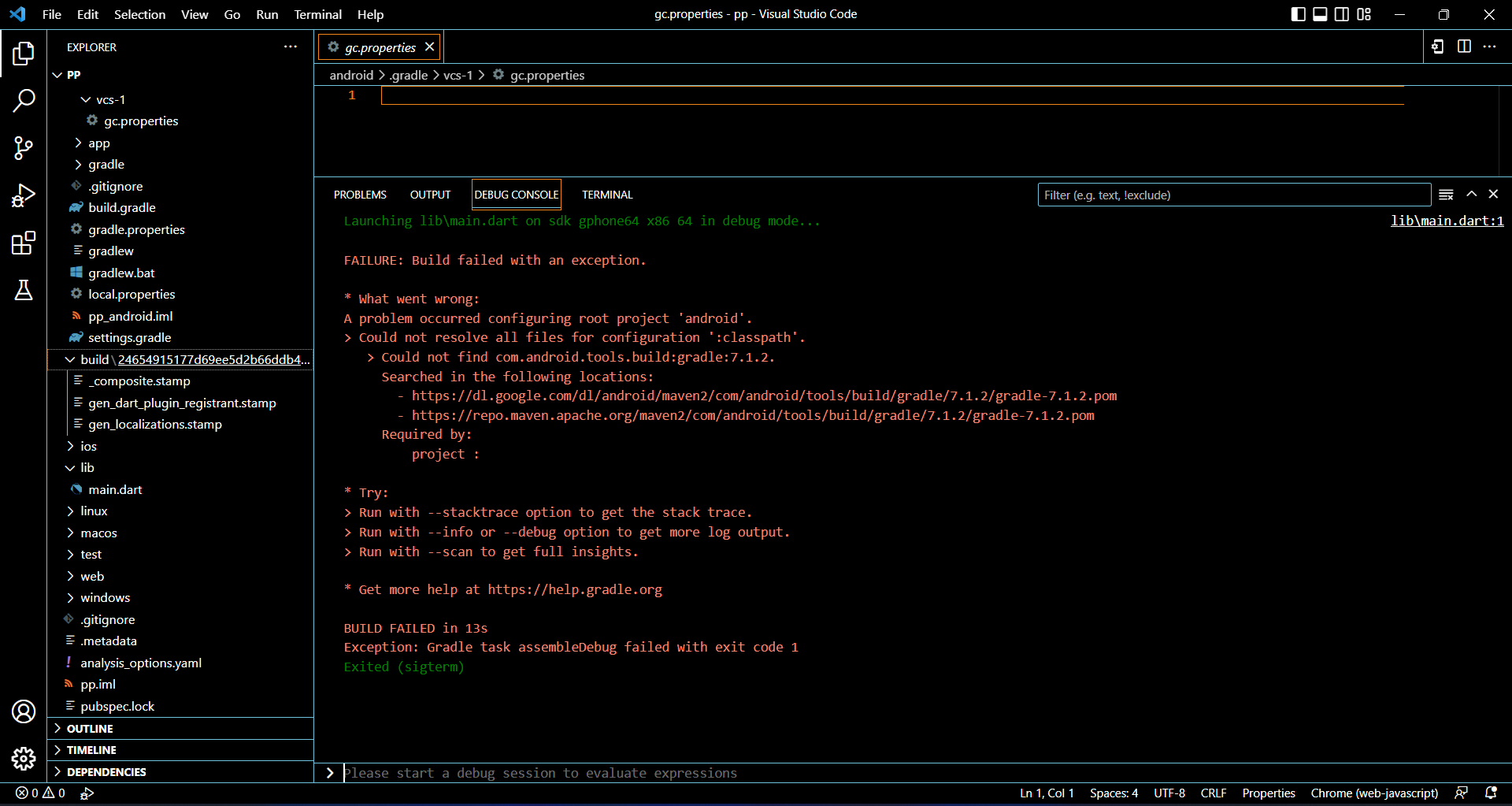This screenshot has height=806, width=1512.
Task: Open Explorer views and more actions menu
Action: coord(291,47)
